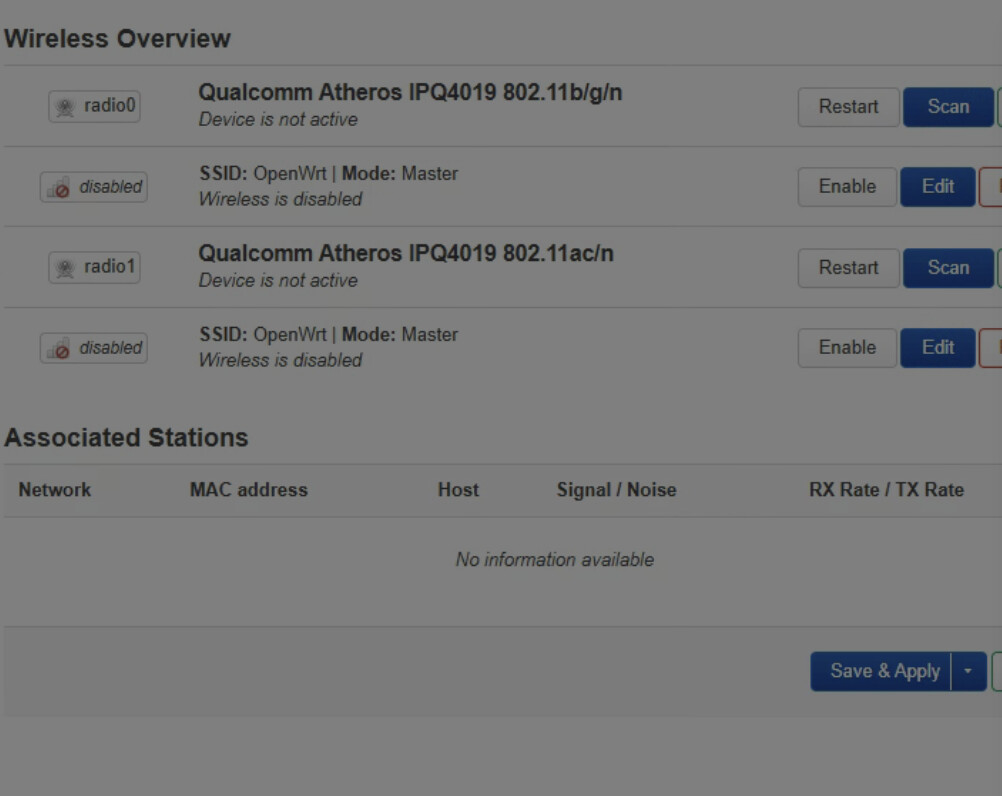Restart the radio1 802.11ac/n device
This screenshot has width=1002, height=796.
point(848,268)
